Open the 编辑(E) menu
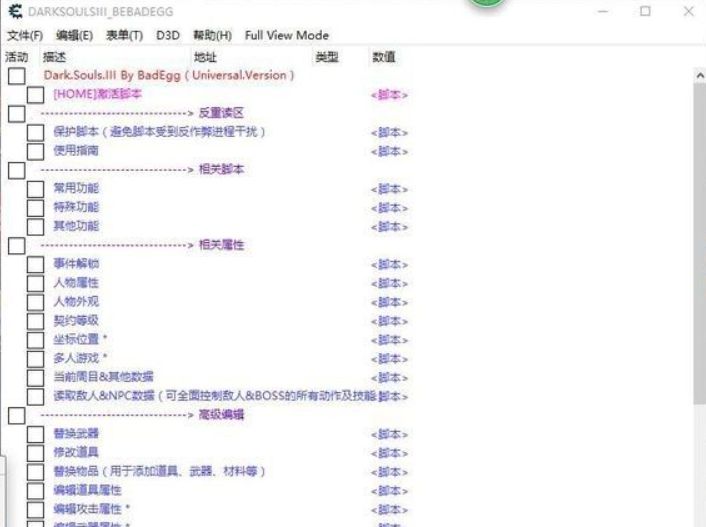The height and width of the screenshot is (527, 706). (74, 36)
